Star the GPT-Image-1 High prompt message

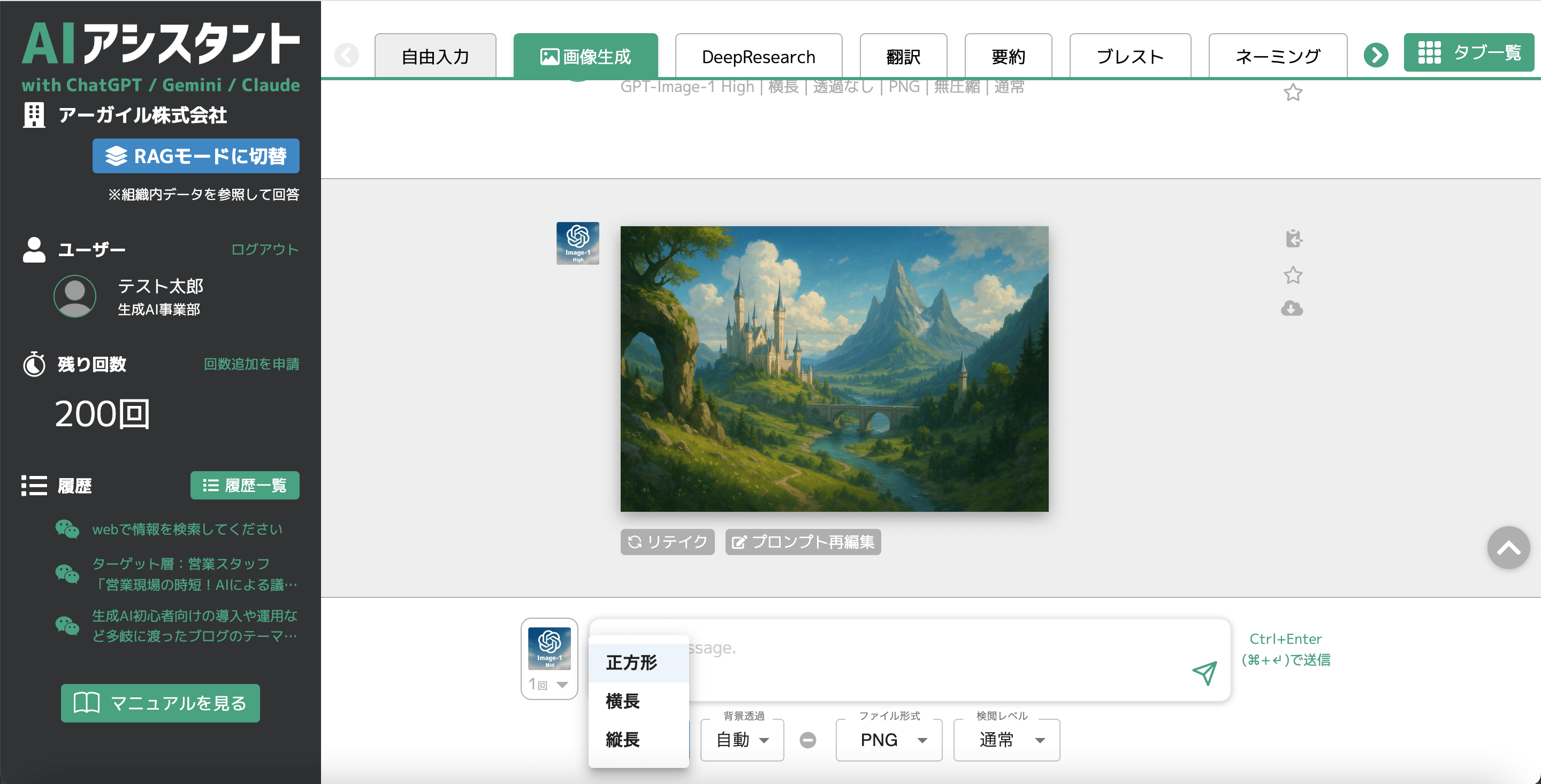1293,93
